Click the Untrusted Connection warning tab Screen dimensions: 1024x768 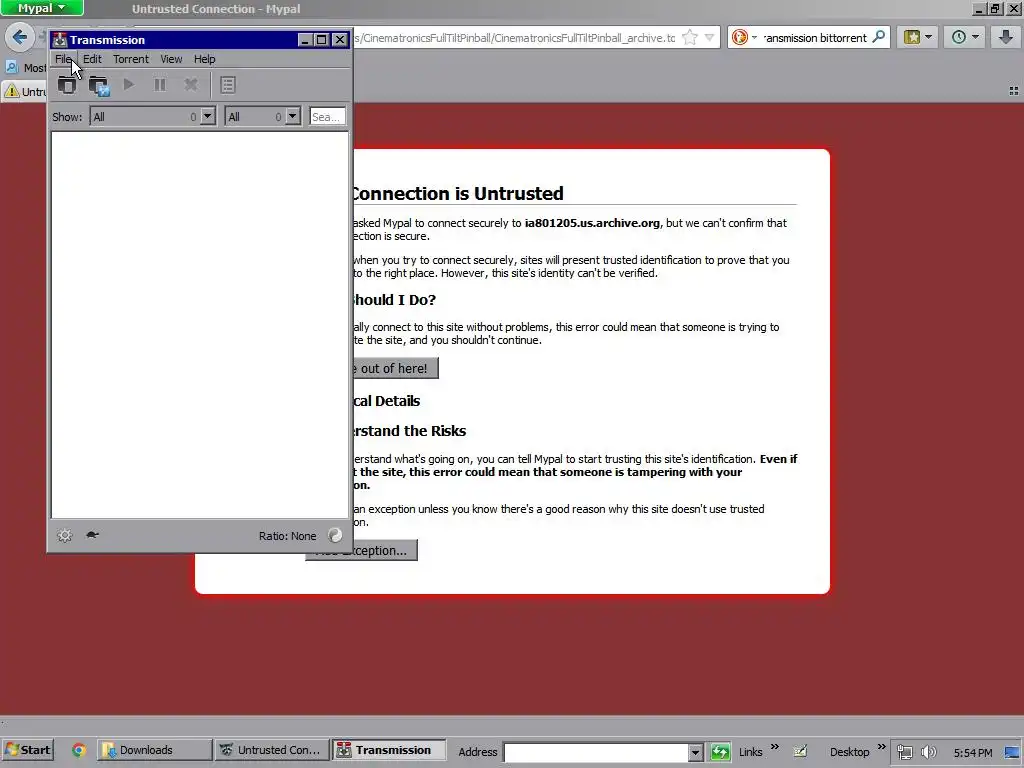(x=25, y=91)
